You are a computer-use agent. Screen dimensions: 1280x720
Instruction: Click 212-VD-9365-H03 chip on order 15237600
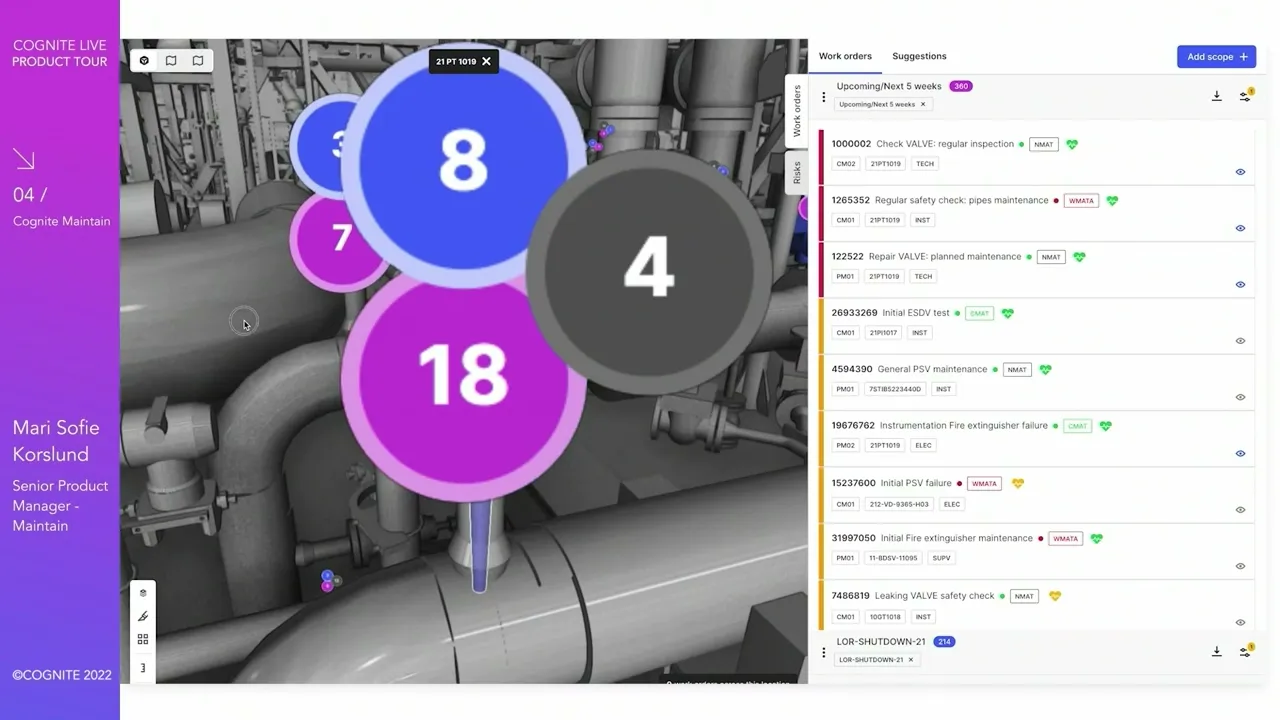898,504
